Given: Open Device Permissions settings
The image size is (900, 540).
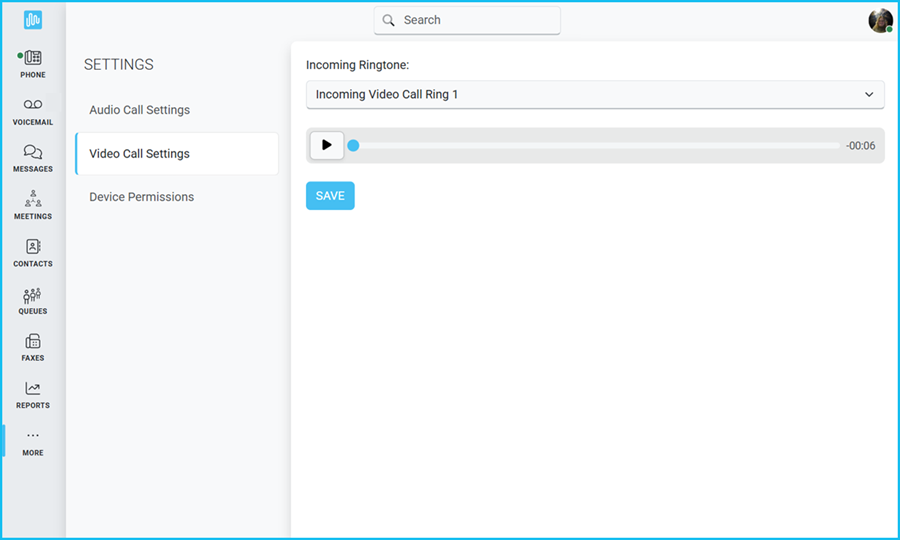Looking at the screenshot, I should (x=142, y=197).
